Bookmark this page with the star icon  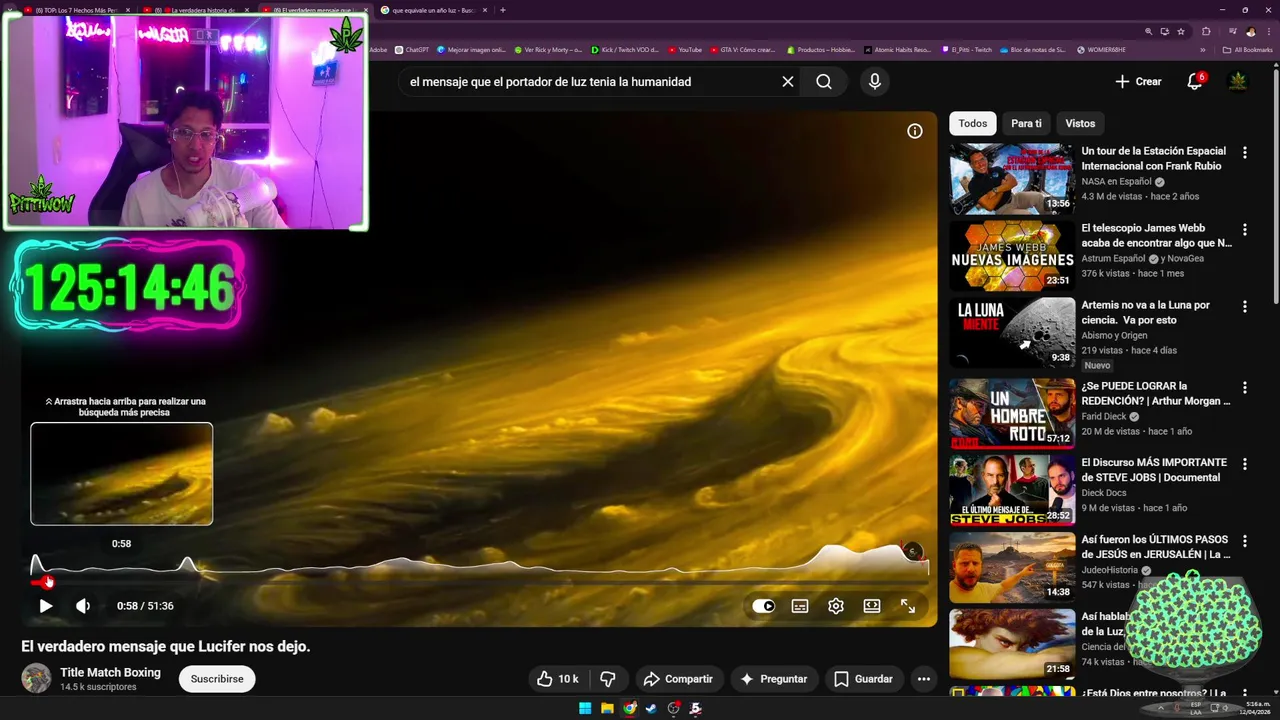[1181, 31]
